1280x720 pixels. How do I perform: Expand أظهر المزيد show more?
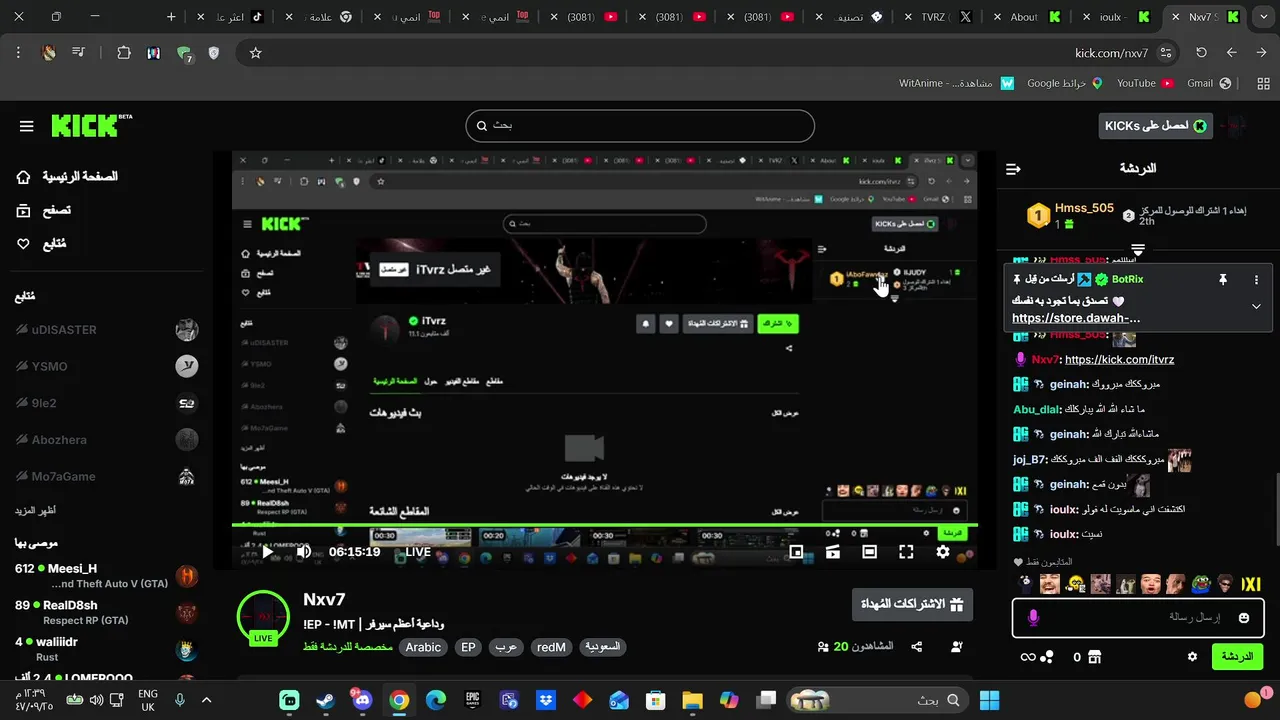coord(35,510)
